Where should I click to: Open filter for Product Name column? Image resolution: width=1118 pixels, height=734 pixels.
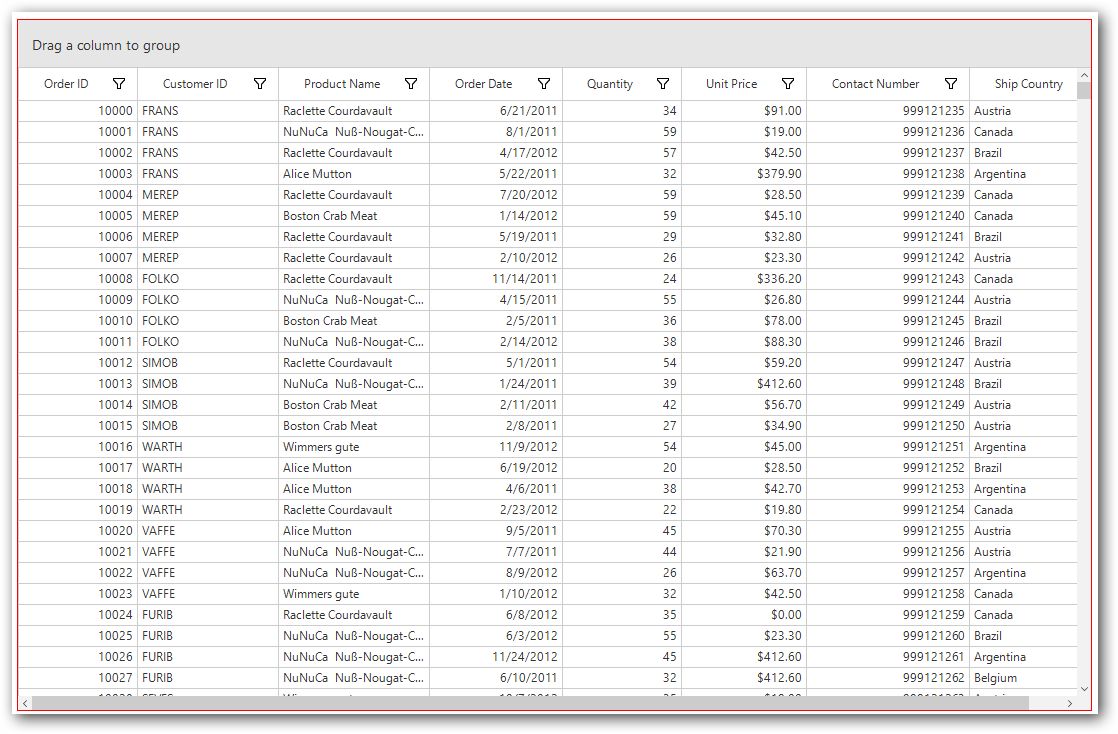(411, 84)
